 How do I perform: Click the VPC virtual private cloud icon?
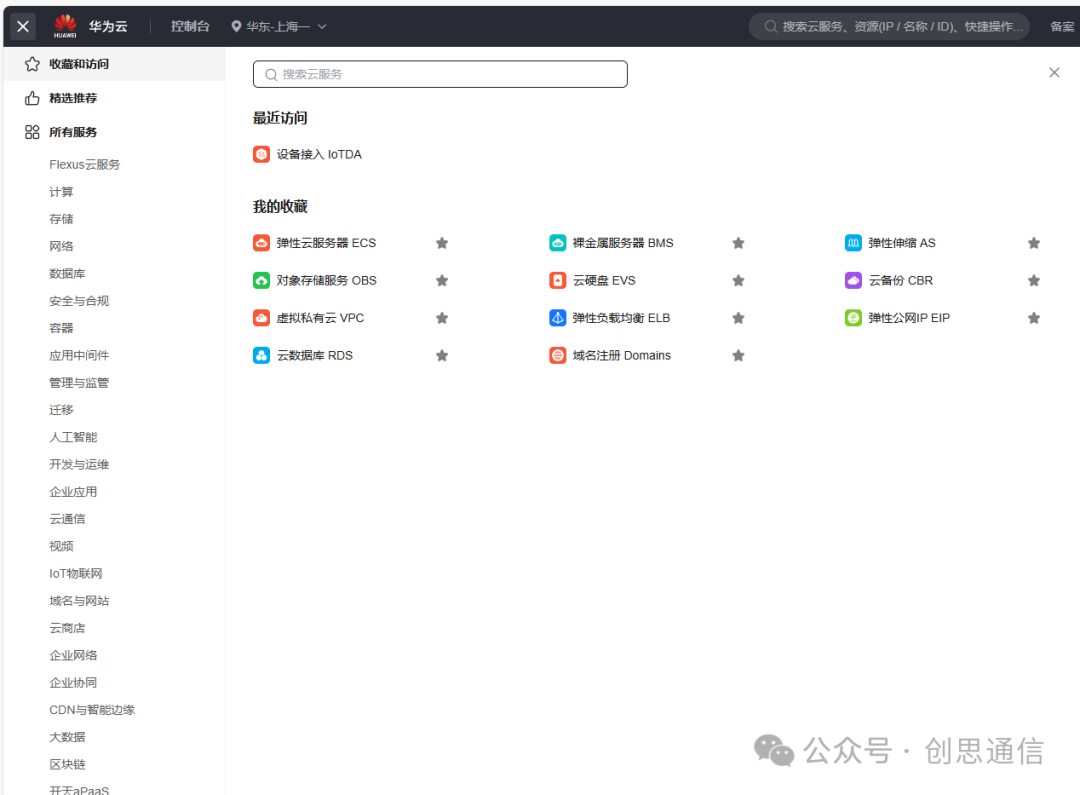(x=261, y=318)
